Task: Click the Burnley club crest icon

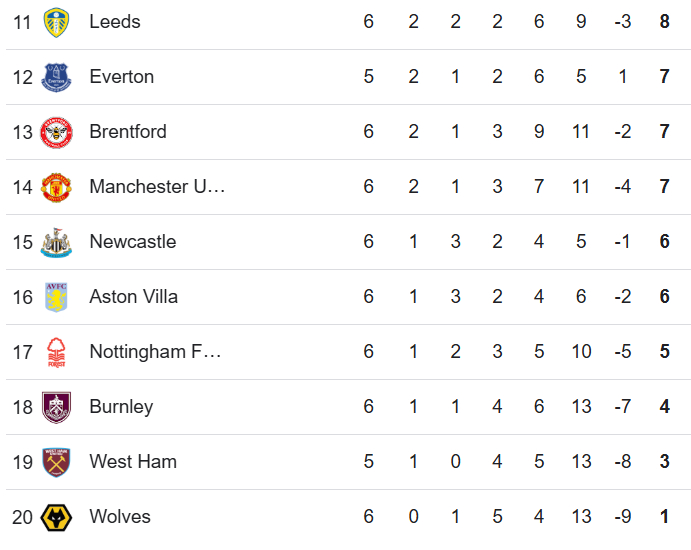Action: point(56,407)
